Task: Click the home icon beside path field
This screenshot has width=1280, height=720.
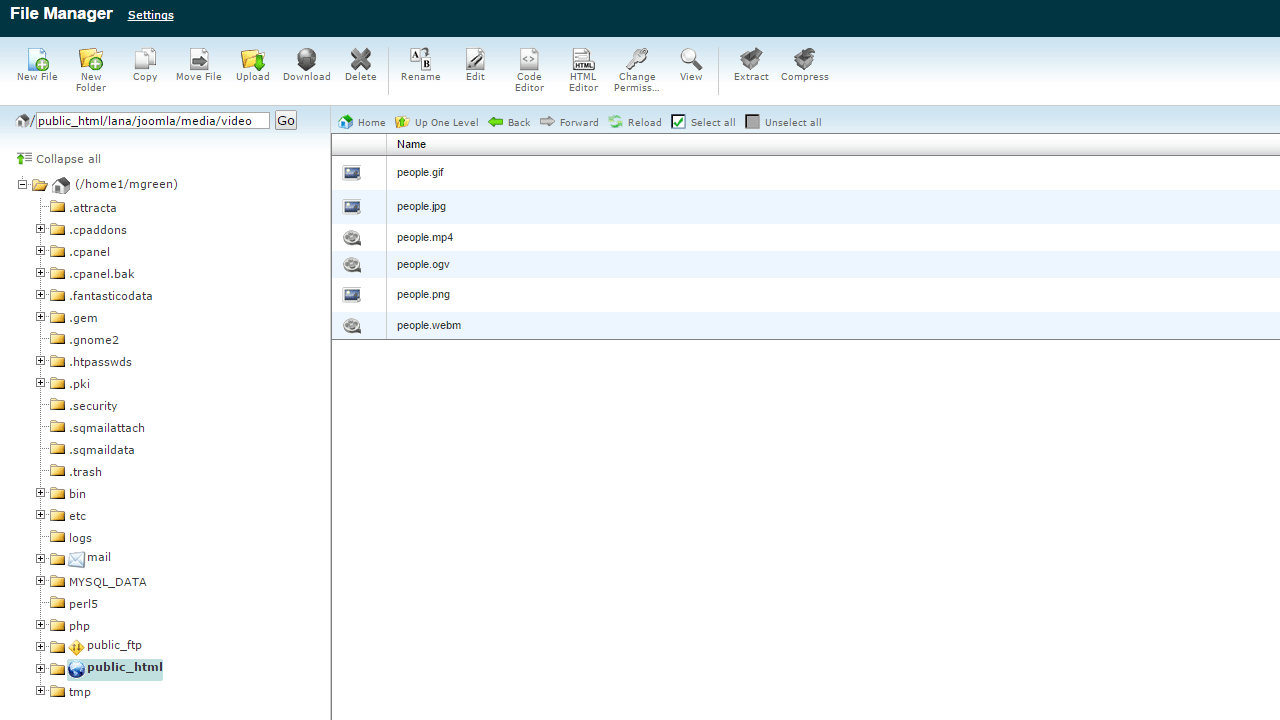Action: coord(23,121)
